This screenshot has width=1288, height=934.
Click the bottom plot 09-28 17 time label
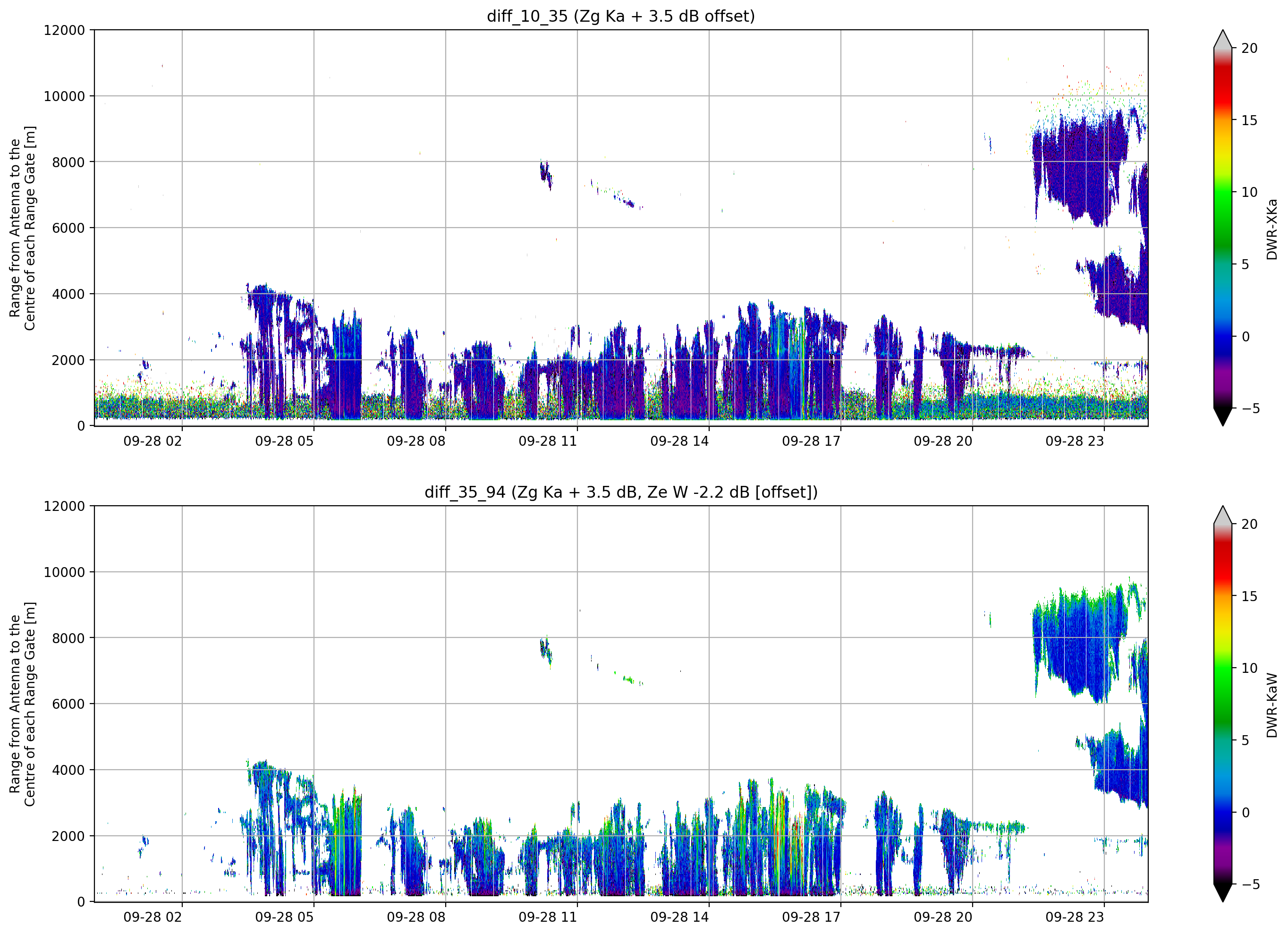pos(812,917)
